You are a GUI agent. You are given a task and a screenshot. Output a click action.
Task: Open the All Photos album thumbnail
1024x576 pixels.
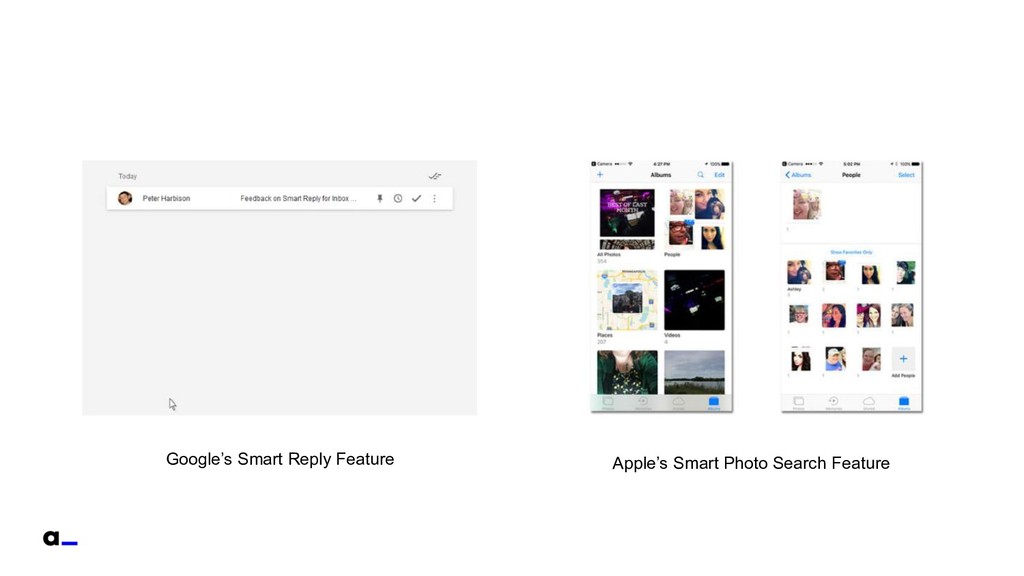pyautogui.click(x=627, y=219)
